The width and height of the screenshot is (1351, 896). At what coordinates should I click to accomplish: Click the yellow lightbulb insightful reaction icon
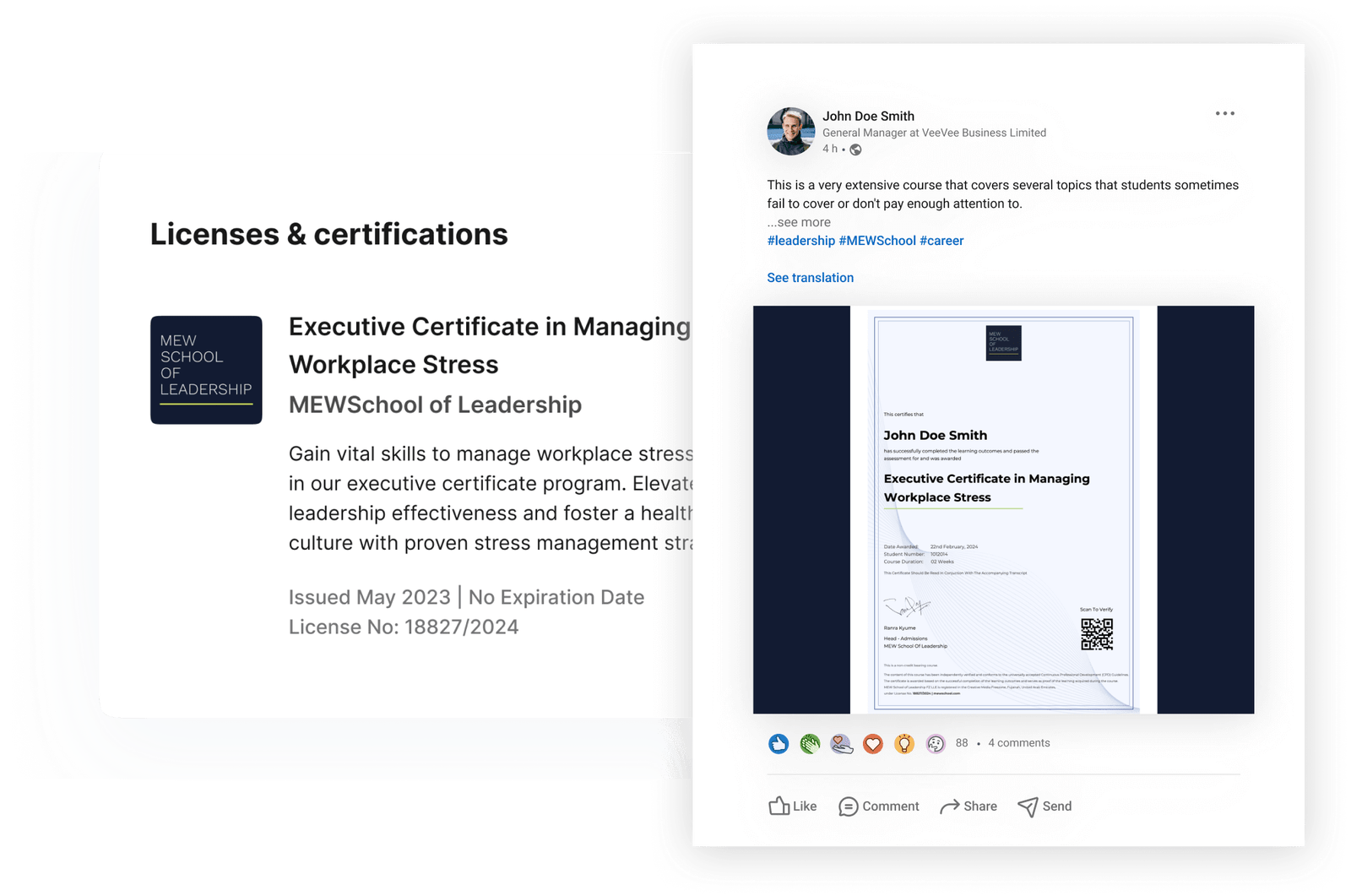point(904,743)
